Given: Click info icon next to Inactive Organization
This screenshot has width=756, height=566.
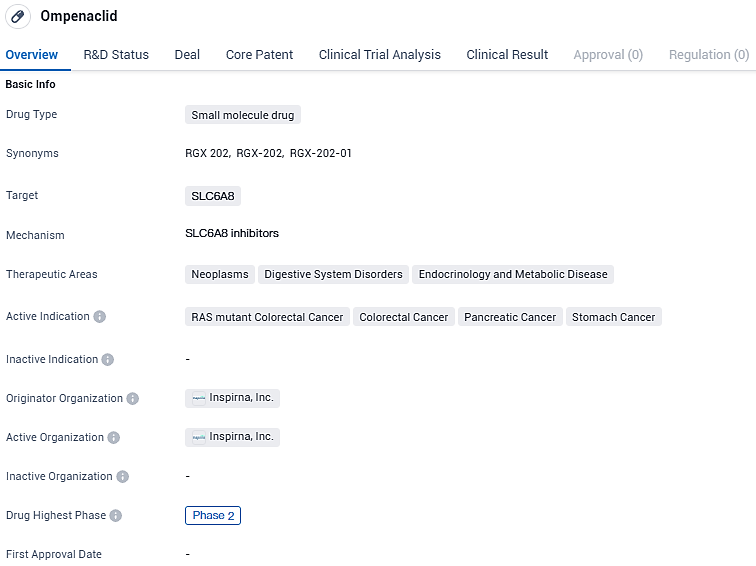Looking at the screenshot, I should (x=123, y=477).
